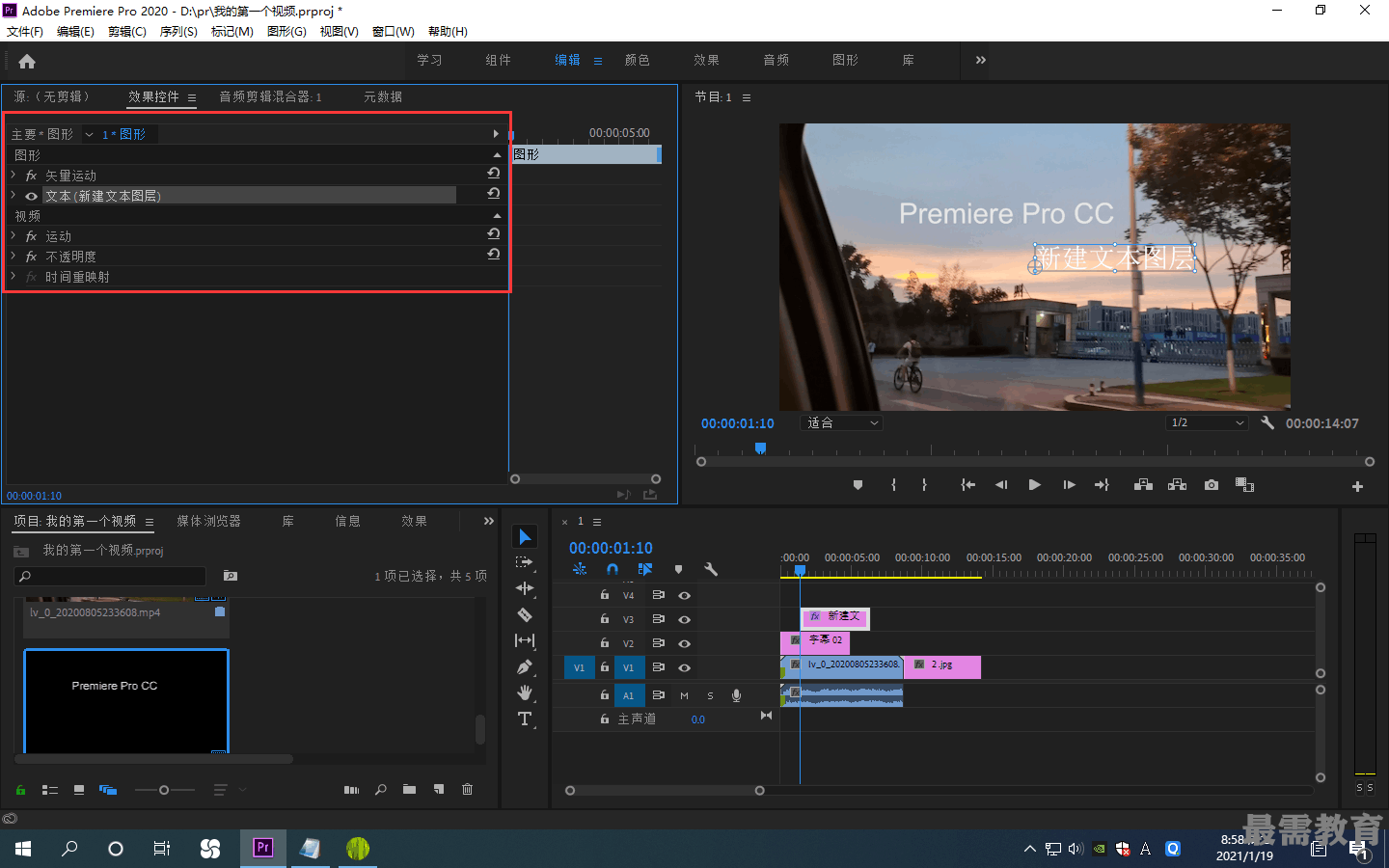Click the Program monitor playhead marker
The image size is (1389, 868).
(x=760, y=448)
